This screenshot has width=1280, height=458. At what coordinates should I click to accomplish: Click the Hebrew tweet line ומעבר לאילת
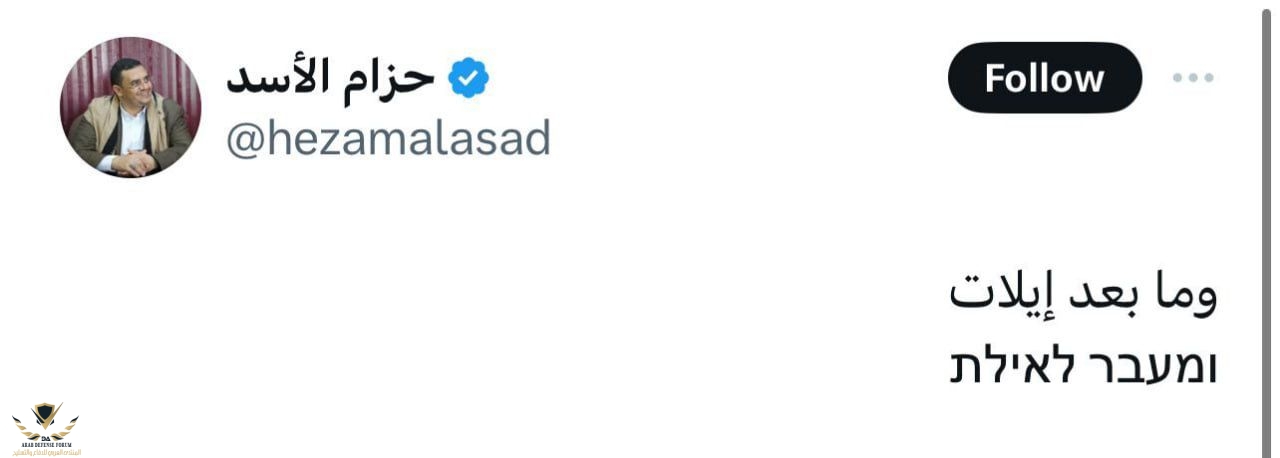[1082, 366]
